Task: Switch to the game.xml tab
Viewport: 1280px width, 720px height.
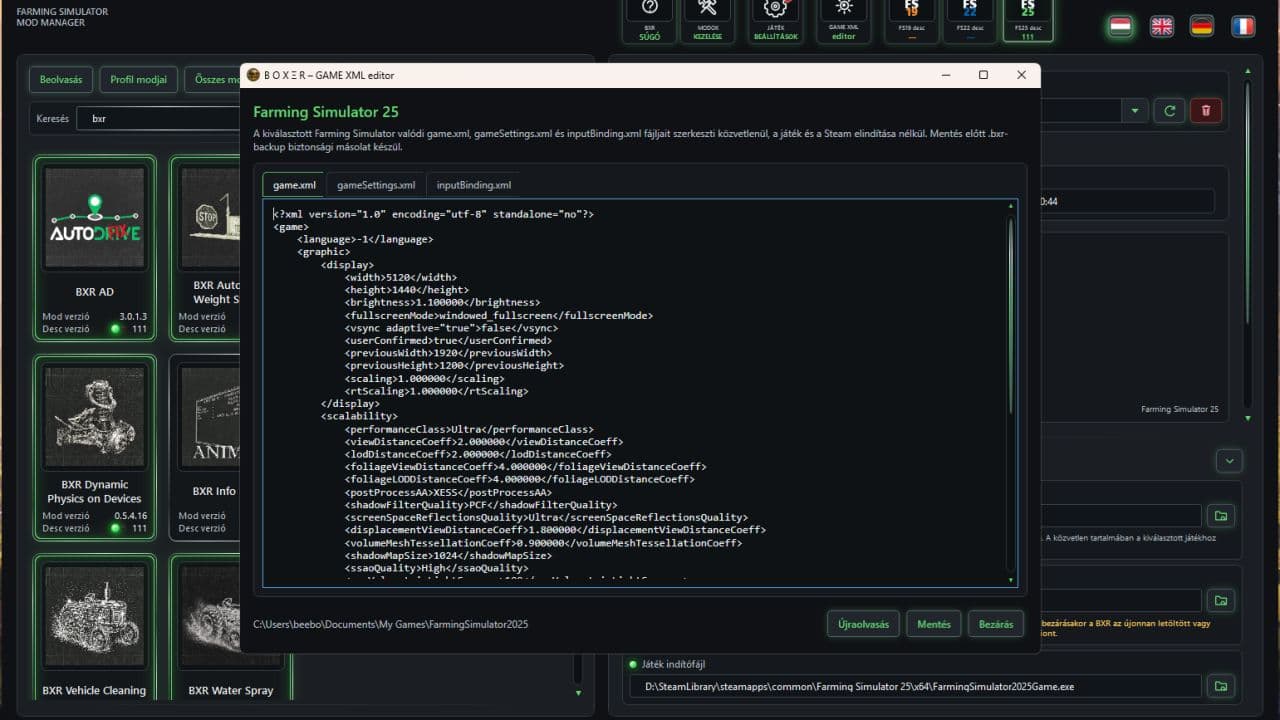Action: pos(294,185)
